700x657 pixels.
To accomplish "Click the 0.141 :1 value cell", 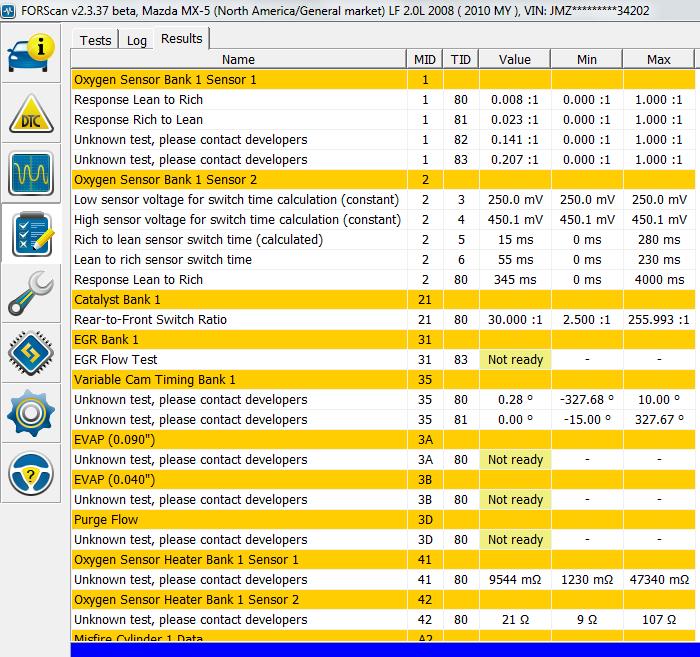I will (x=515, y=140).
